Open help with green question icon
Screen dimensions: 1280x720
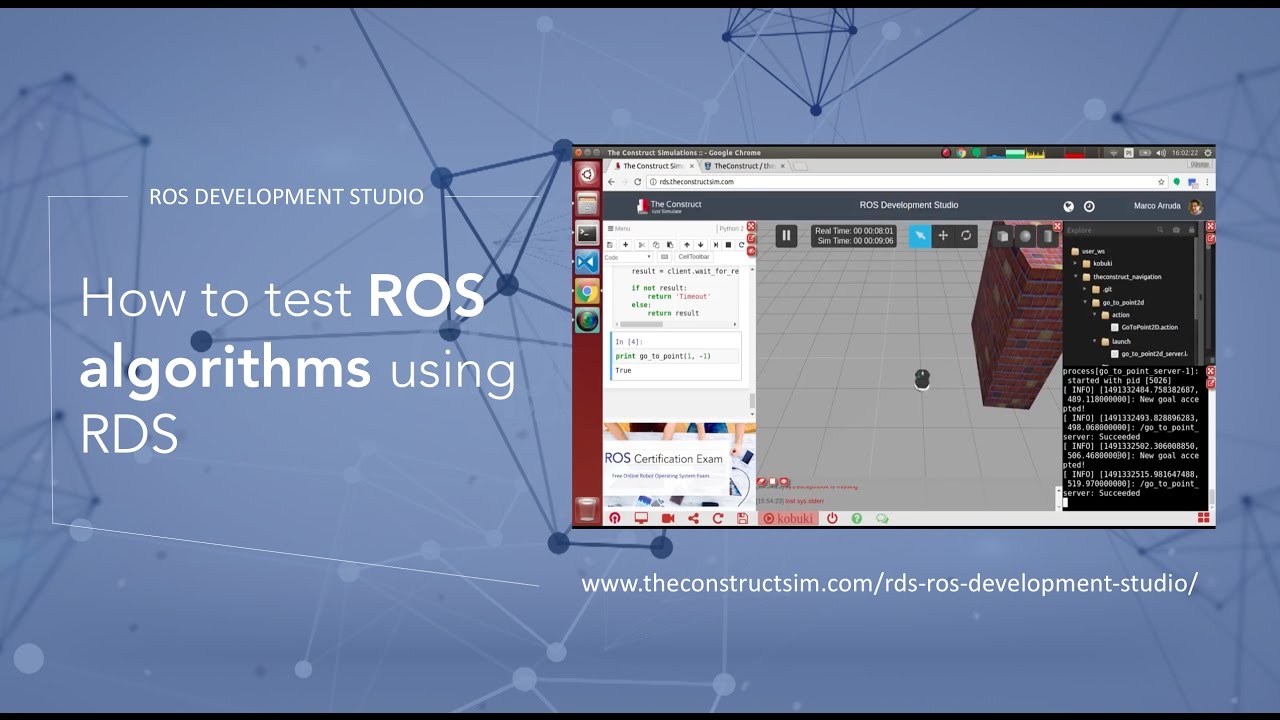pos(856,518)
